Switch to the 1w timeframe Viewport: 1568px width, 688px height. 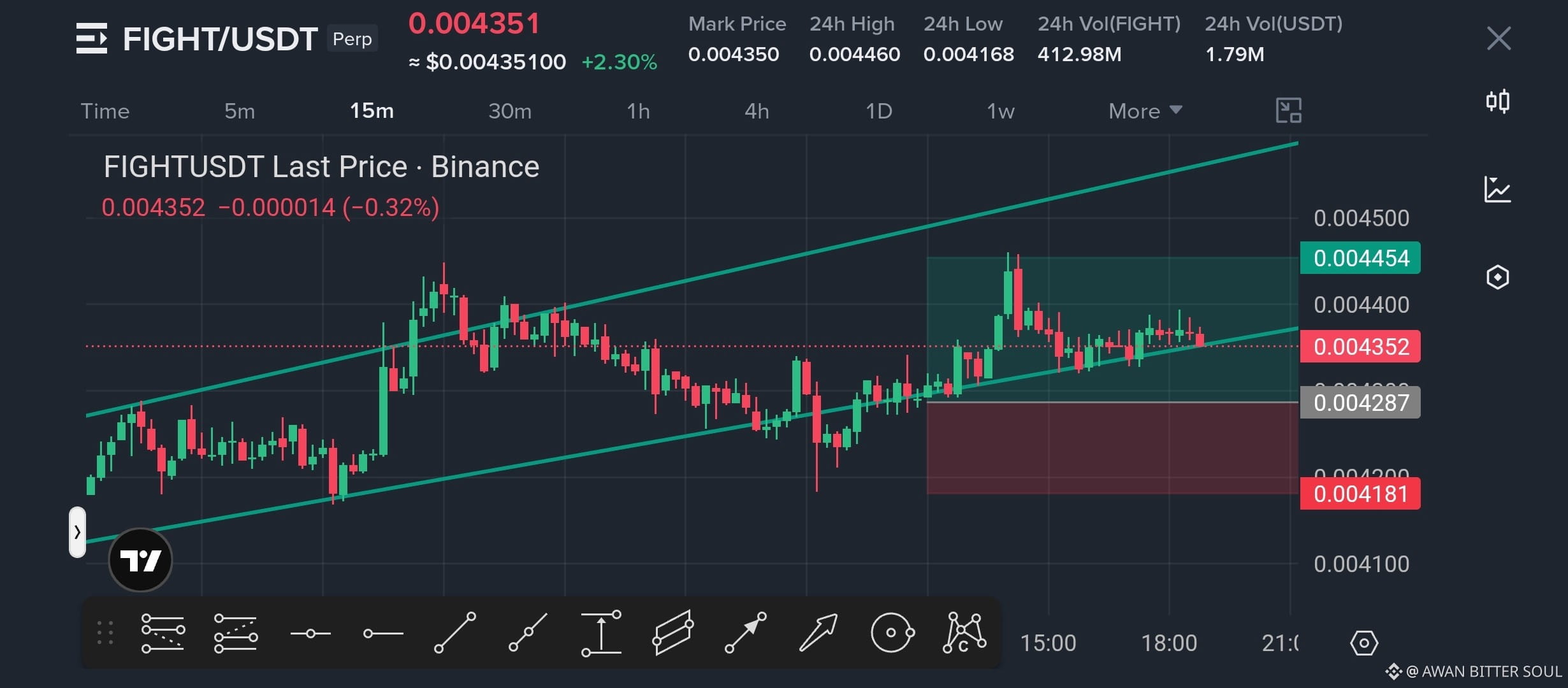click(x=1000, y=111)
